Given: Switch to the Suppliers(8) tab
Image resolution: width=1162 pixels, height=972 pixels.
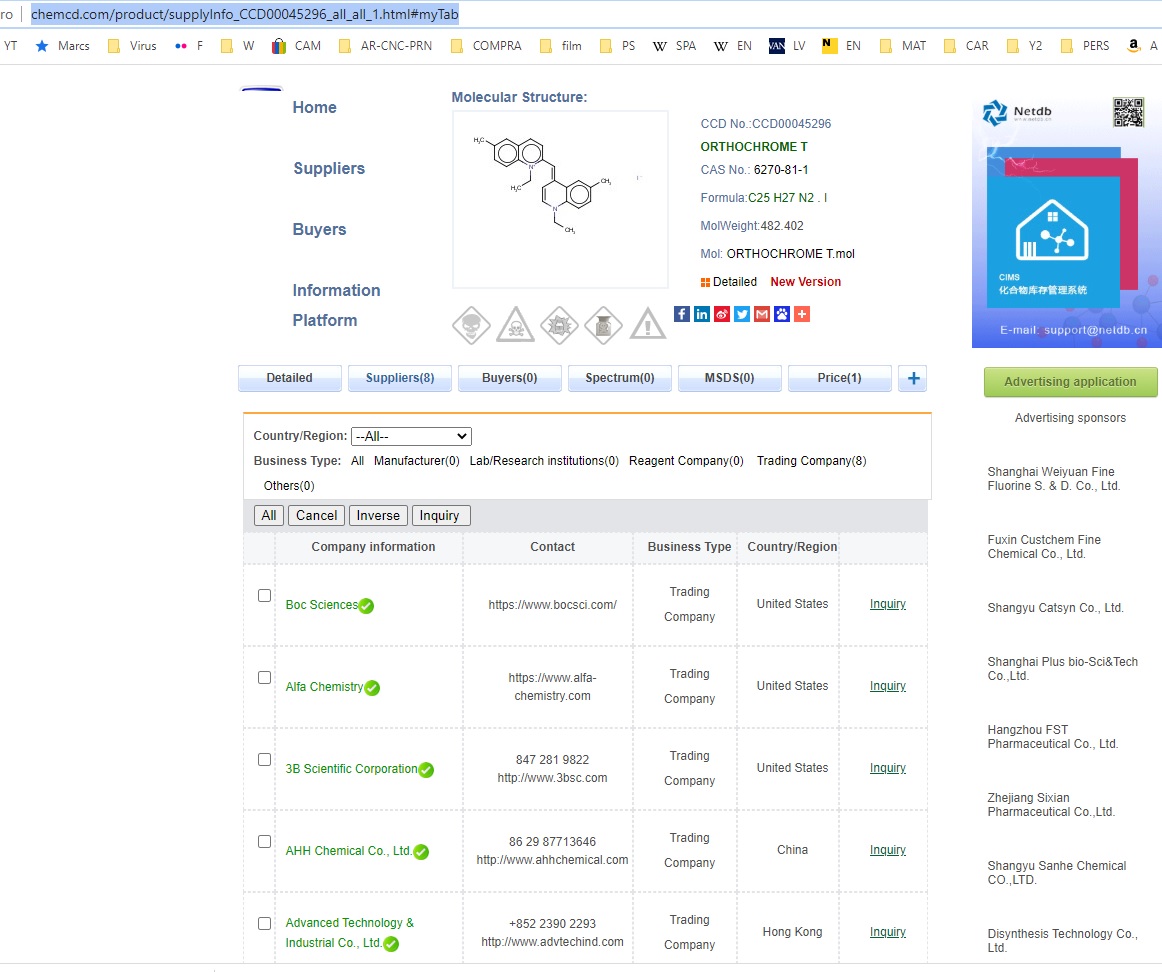Looking at the screenshot, I should (399, 378).
